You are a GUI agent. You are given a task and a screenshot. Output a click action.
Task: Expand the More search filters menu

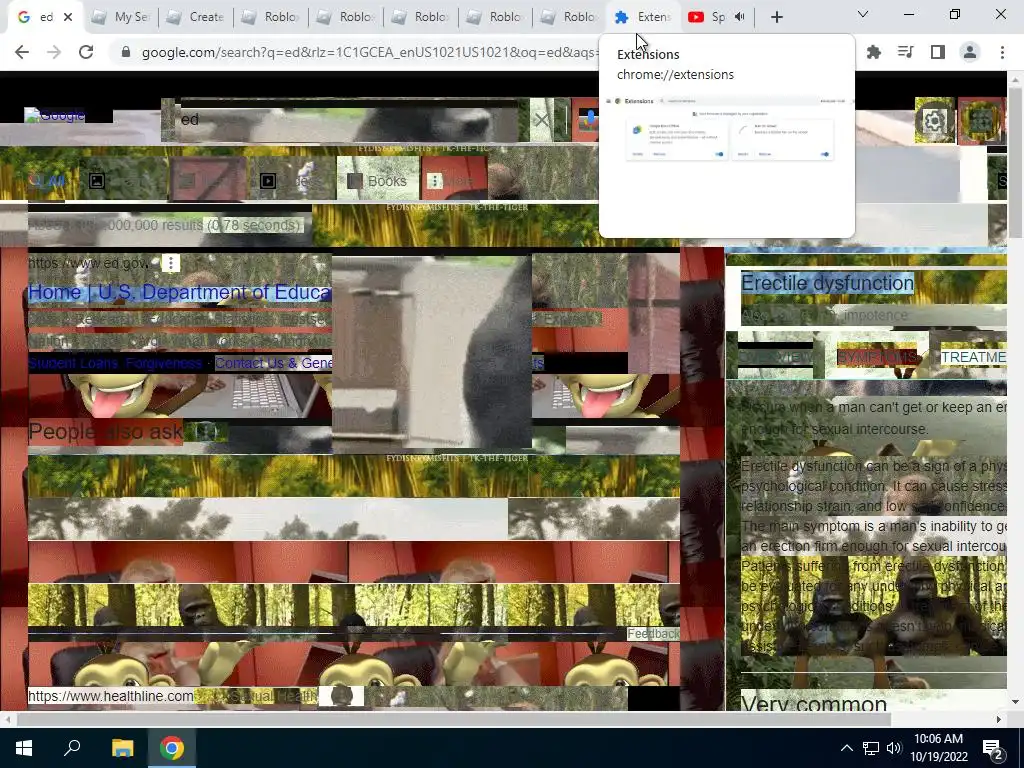[451, 181]
